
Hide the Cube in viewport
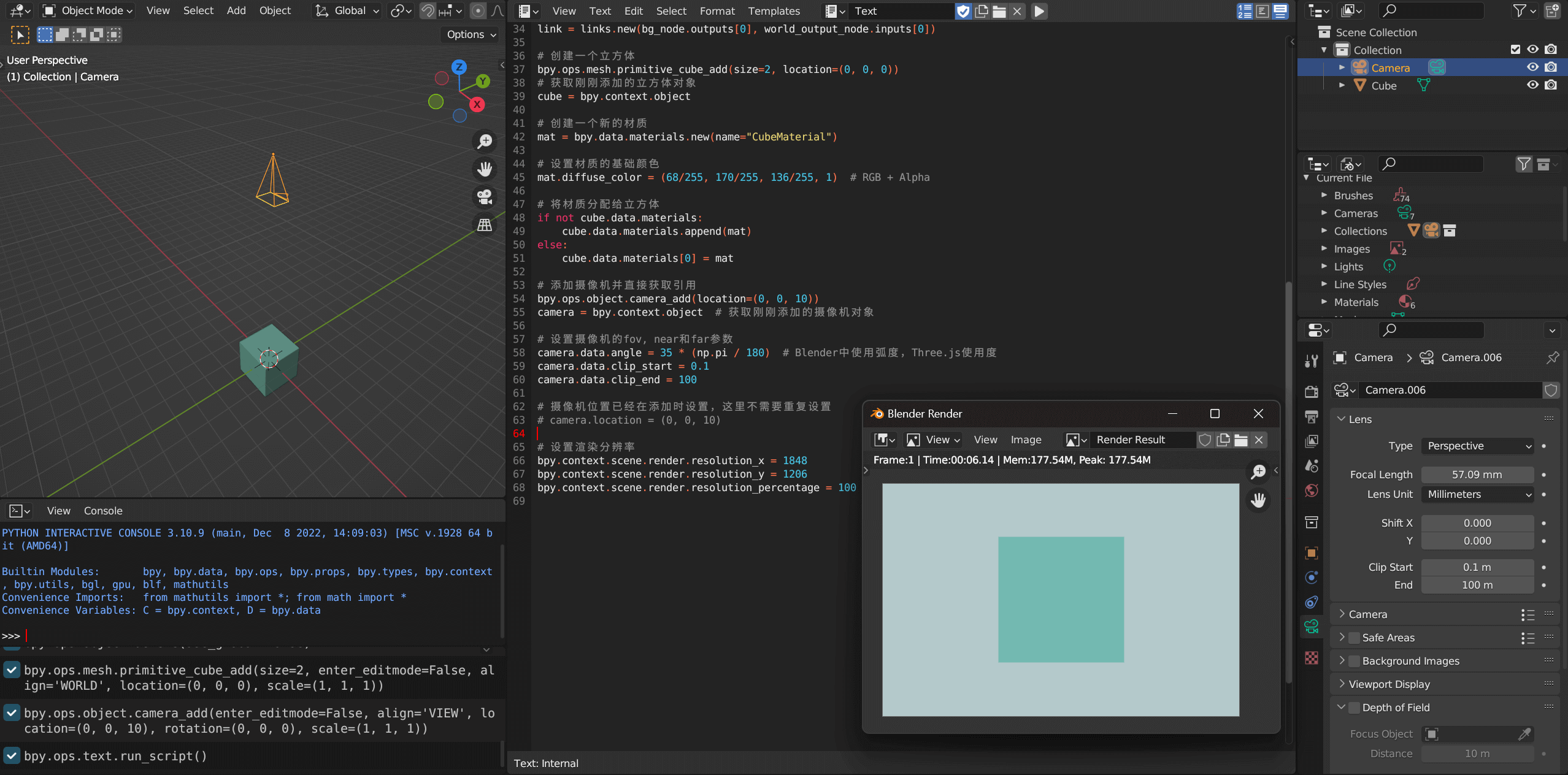click(1532, 85)
